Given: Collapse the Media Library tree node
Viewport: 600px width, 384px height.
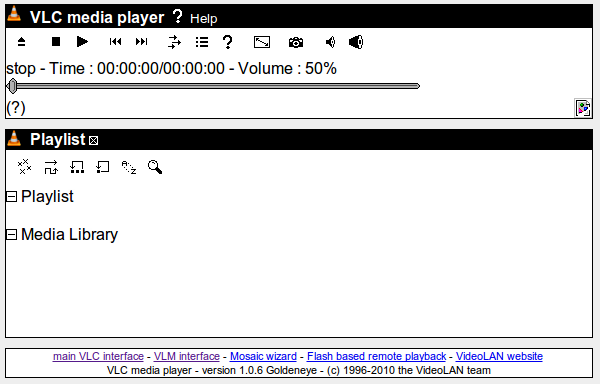Looking at the screenshot, I should pyautogui.click(x=12, y=234).
